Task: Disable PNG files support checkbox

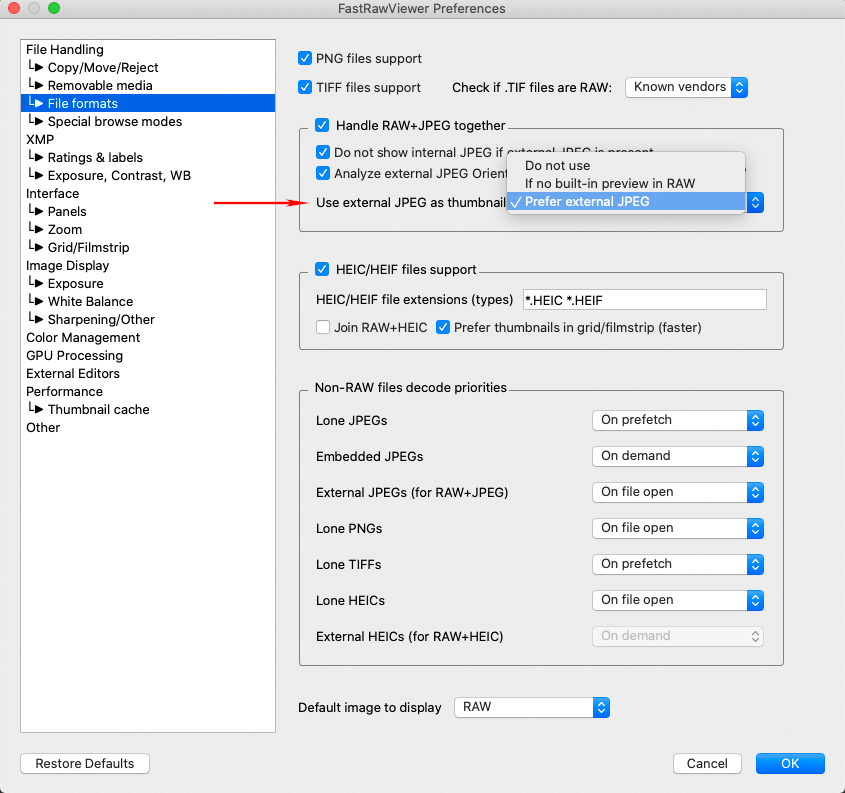Action: pos(306,59)
